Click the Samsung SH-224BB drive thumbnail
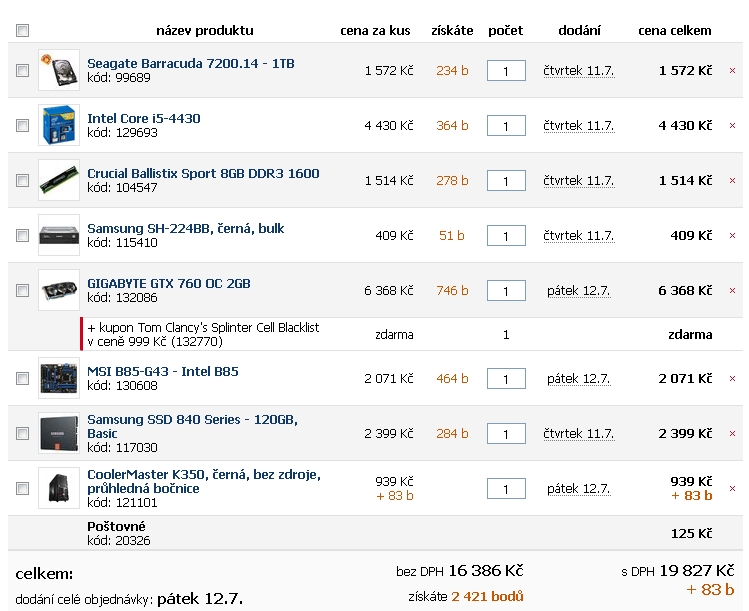 click(58, 235)
